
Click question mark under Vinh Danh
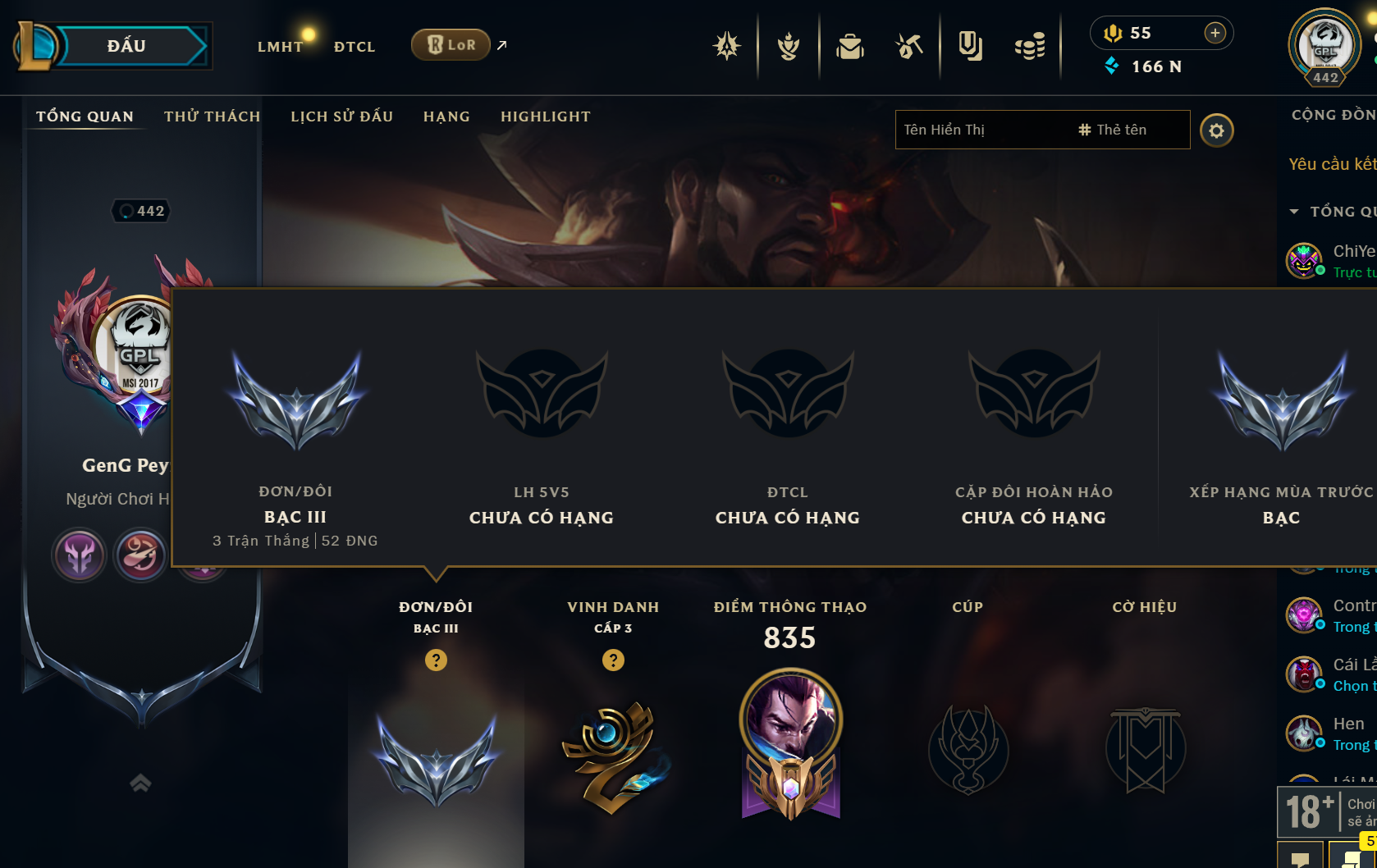(613, 660)
